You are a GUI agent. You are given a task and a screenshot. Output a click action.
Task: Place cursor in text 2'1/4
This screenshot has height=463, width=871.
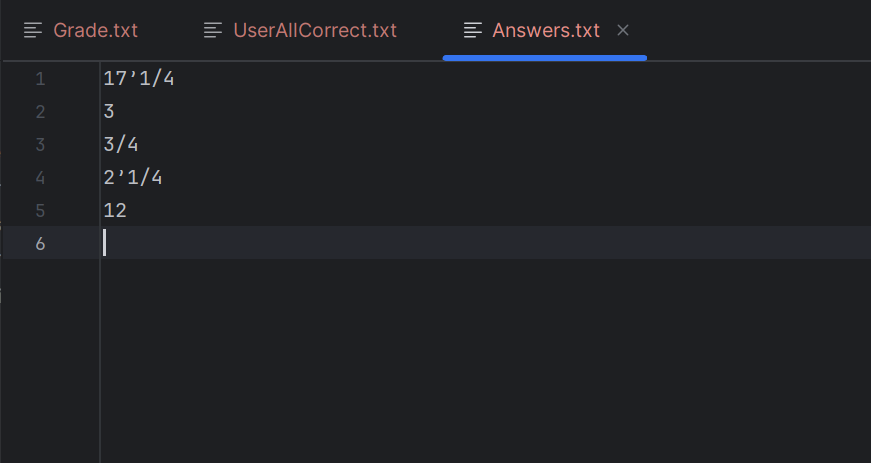coord(133,178)
